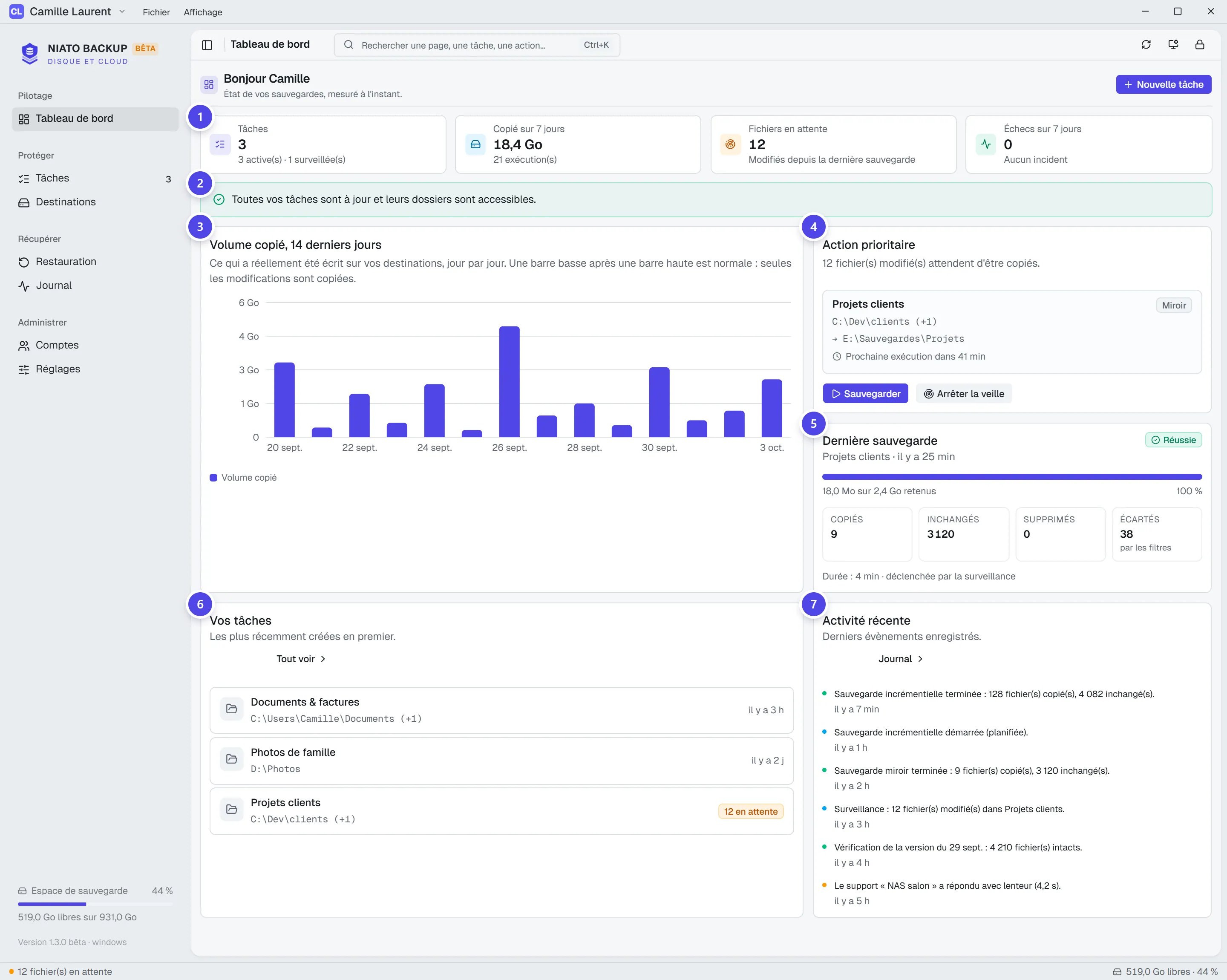
Task: Open the Fichier menu
Action: point(156,12)
